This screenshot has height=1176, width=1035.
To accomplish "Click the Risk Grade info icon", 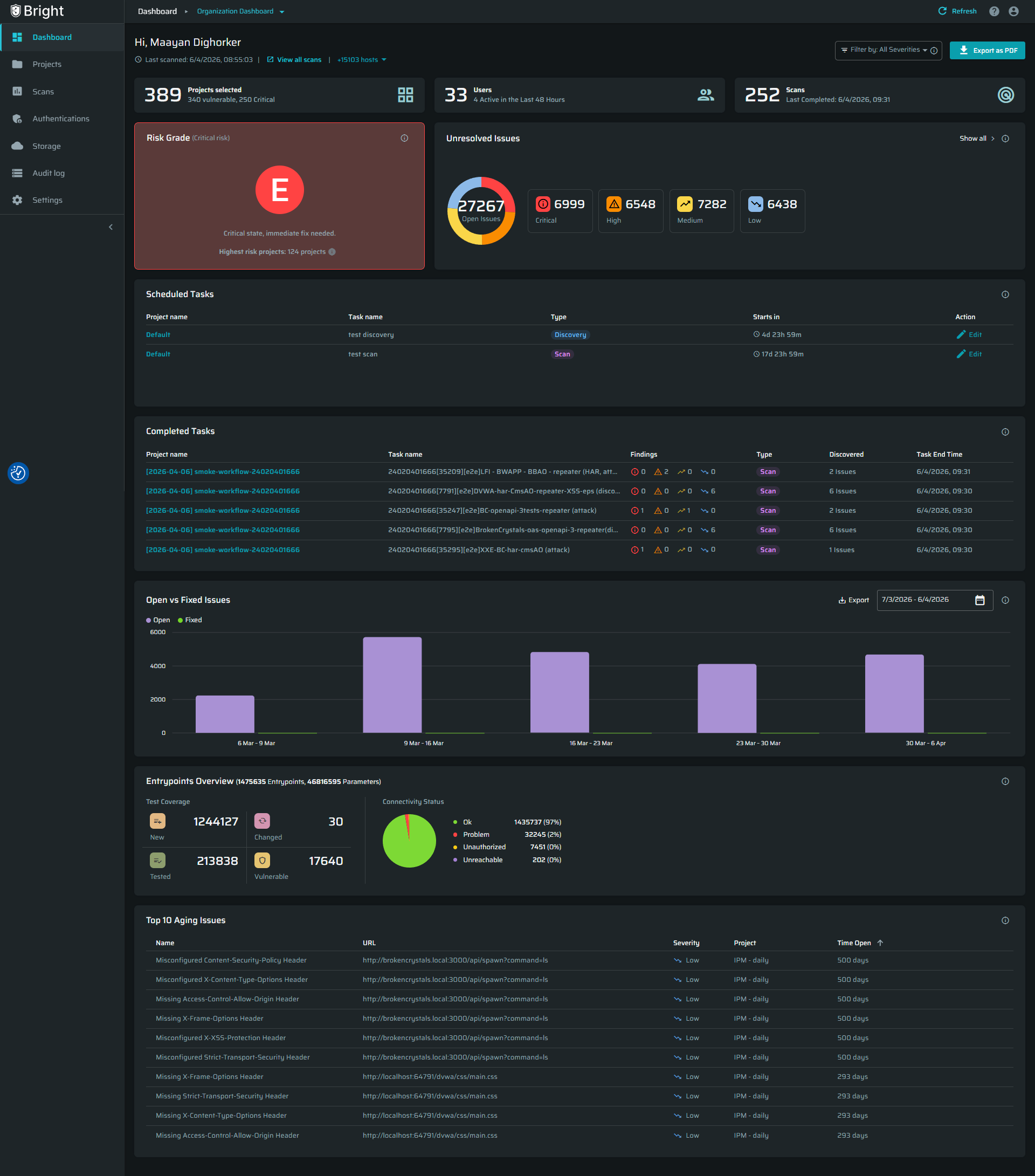I will [x=404, y=138].
